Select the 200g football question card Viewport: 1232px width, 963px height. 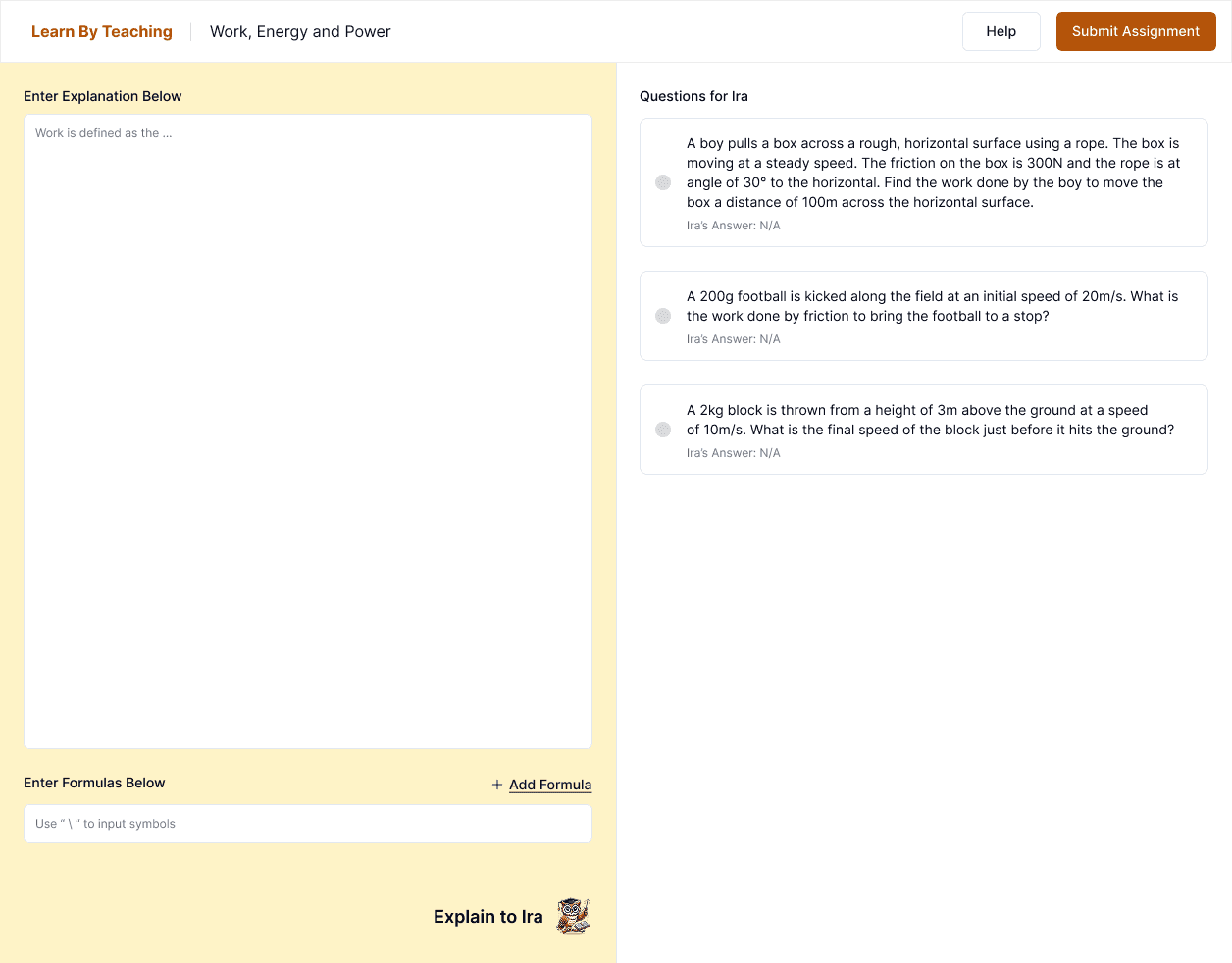(x=924, y=316)
